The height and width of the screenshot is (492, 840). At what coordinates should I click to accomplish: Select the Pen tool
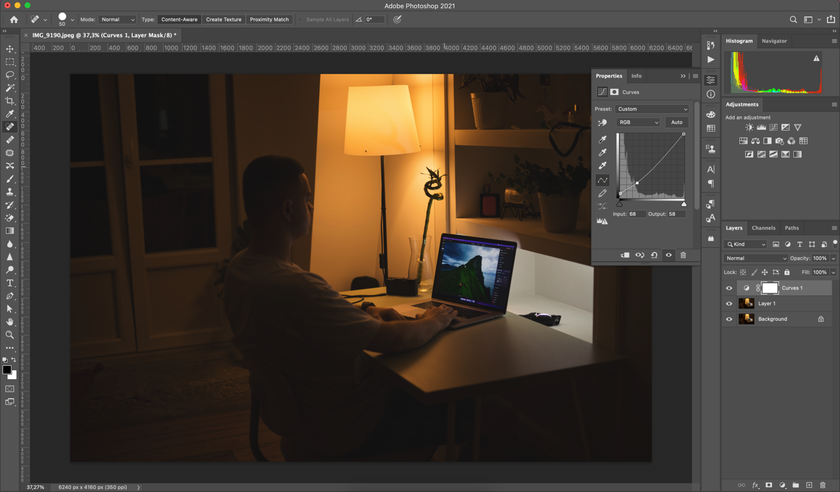click(10, 295)
